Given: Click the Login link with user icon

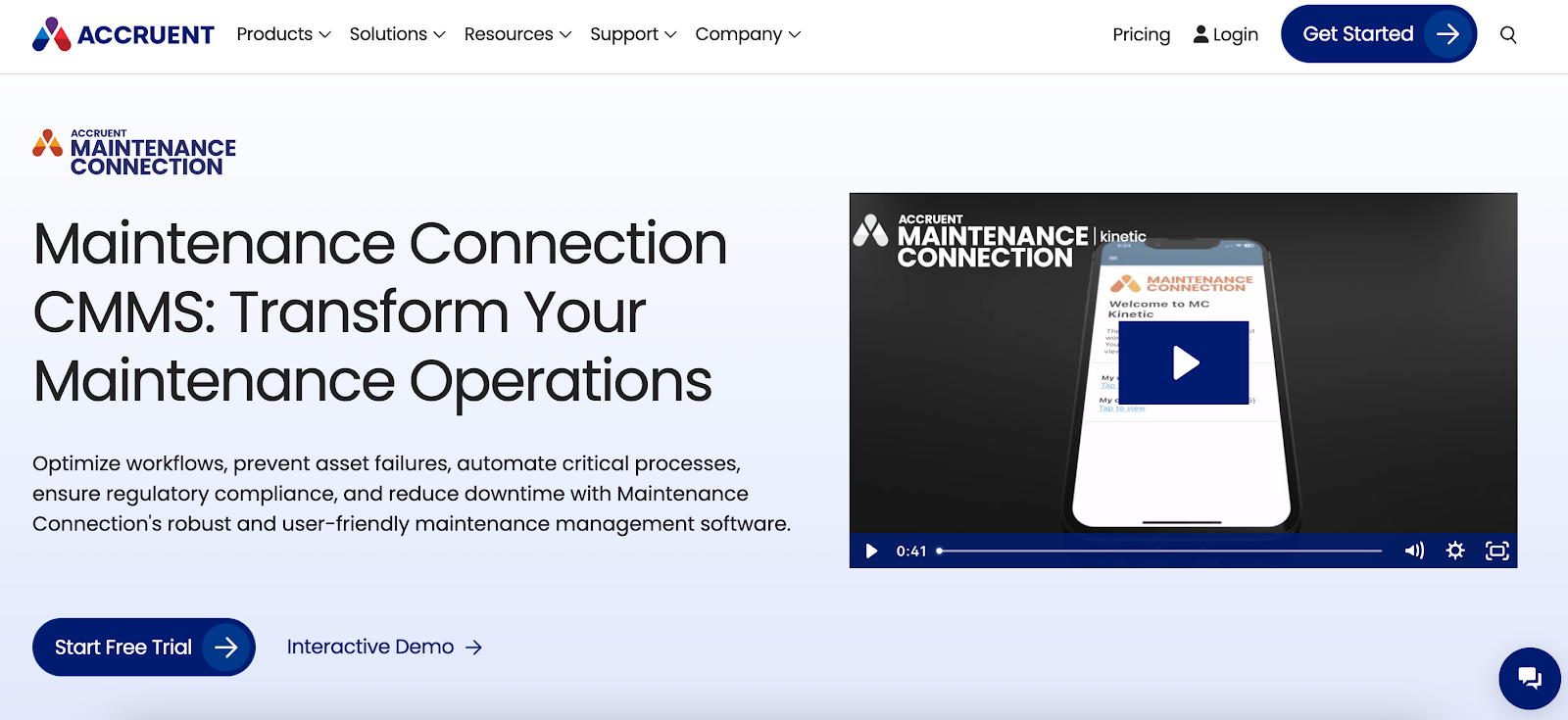Looking at the screenshot, I should pos(1225,35).
